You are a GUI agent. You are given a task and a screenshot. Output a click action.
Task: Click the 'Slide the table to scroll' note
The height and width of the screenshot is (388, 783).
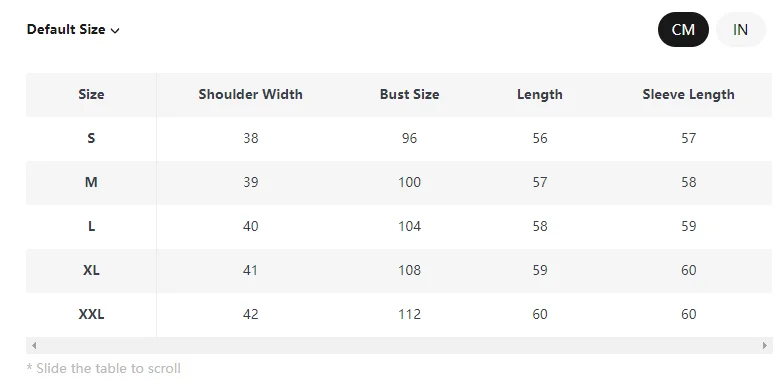(x=103, y=369)
